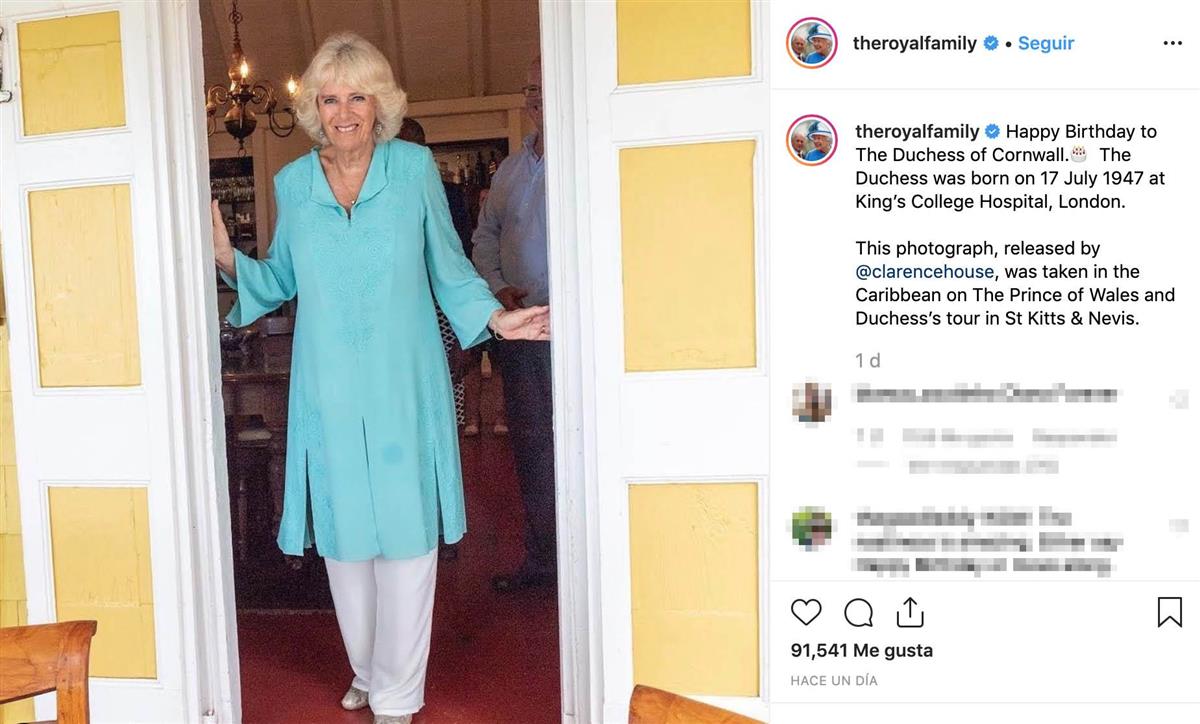Like the post with the heart icon
This screenshot has height=724, width=1200.
(806, 612)
